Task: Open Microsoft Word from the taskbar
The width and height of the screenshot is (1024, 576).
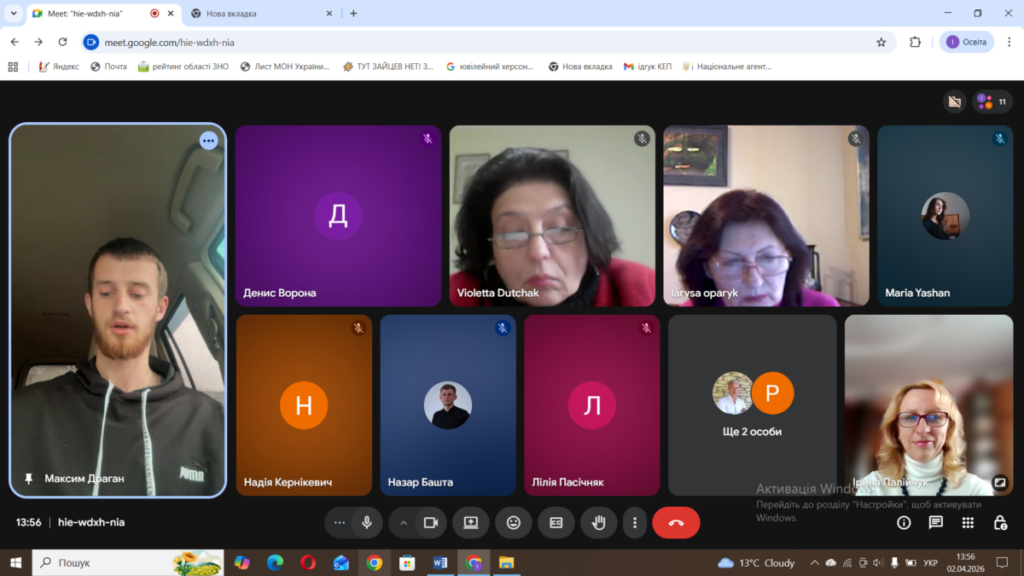Action: pyautogui.click(x=440, y=562)
